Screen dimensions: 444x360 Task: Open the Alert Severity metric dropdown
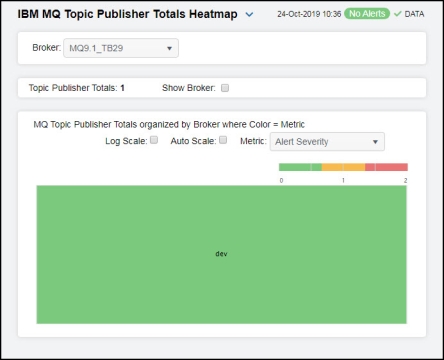[327, 142]
